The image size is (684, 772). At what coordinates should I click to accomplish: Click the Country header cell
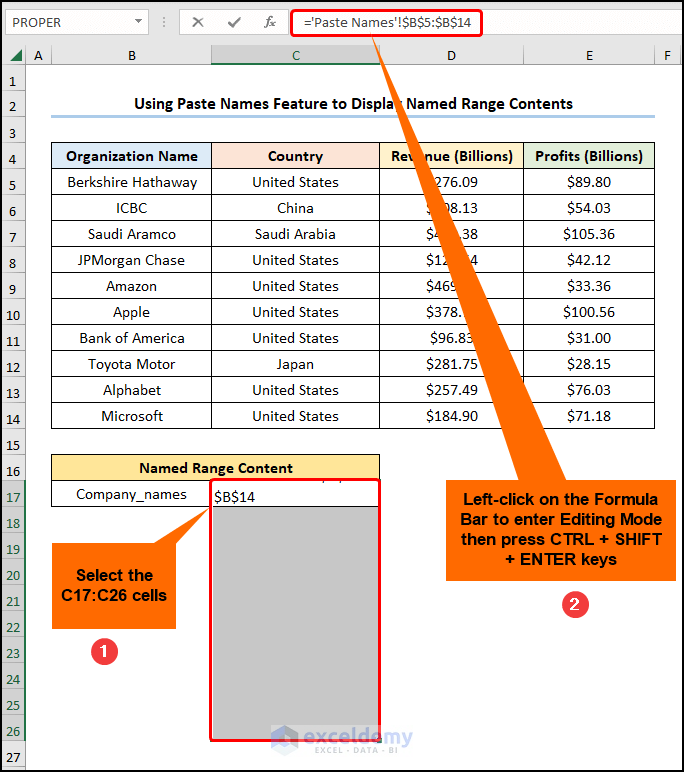point(295,156)
